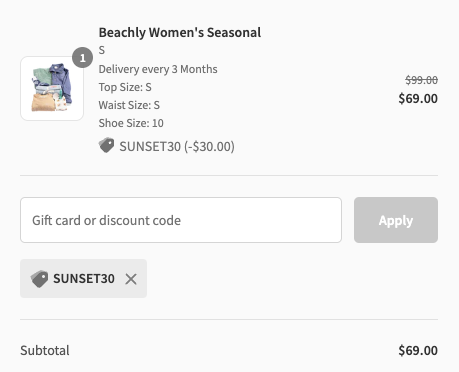
Task: Remove the SUNSET30 discount code
Action: coord(131,279)
